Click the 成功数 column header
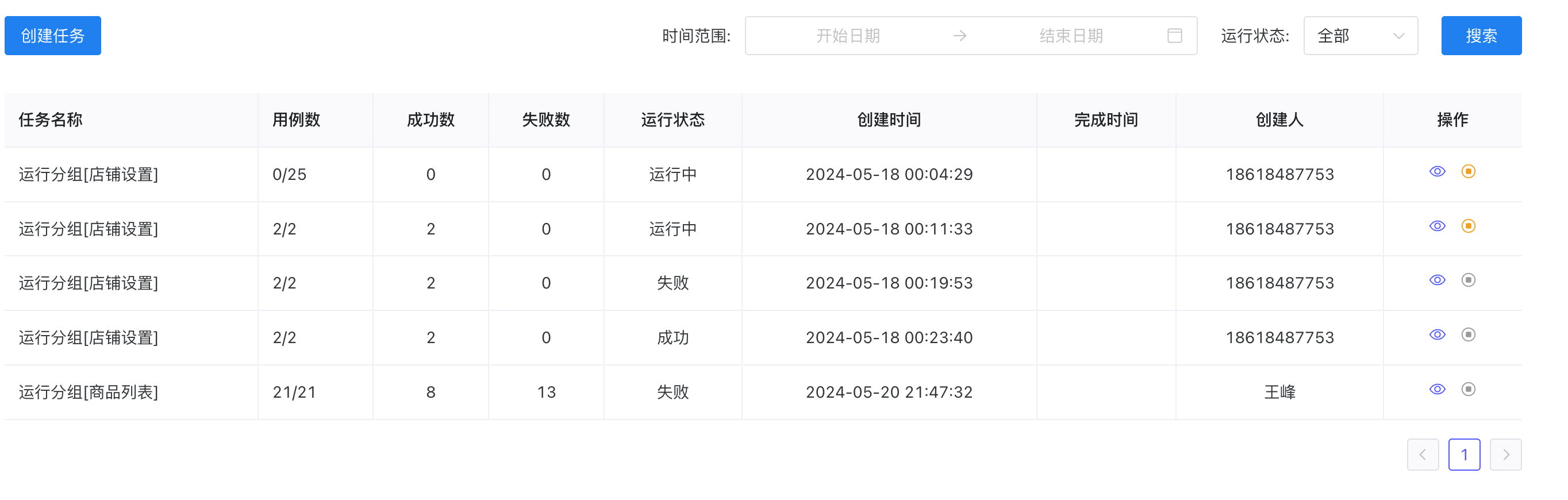This screenshot has height=500, width=1568. pyautogui.click(x=431, y=120)
